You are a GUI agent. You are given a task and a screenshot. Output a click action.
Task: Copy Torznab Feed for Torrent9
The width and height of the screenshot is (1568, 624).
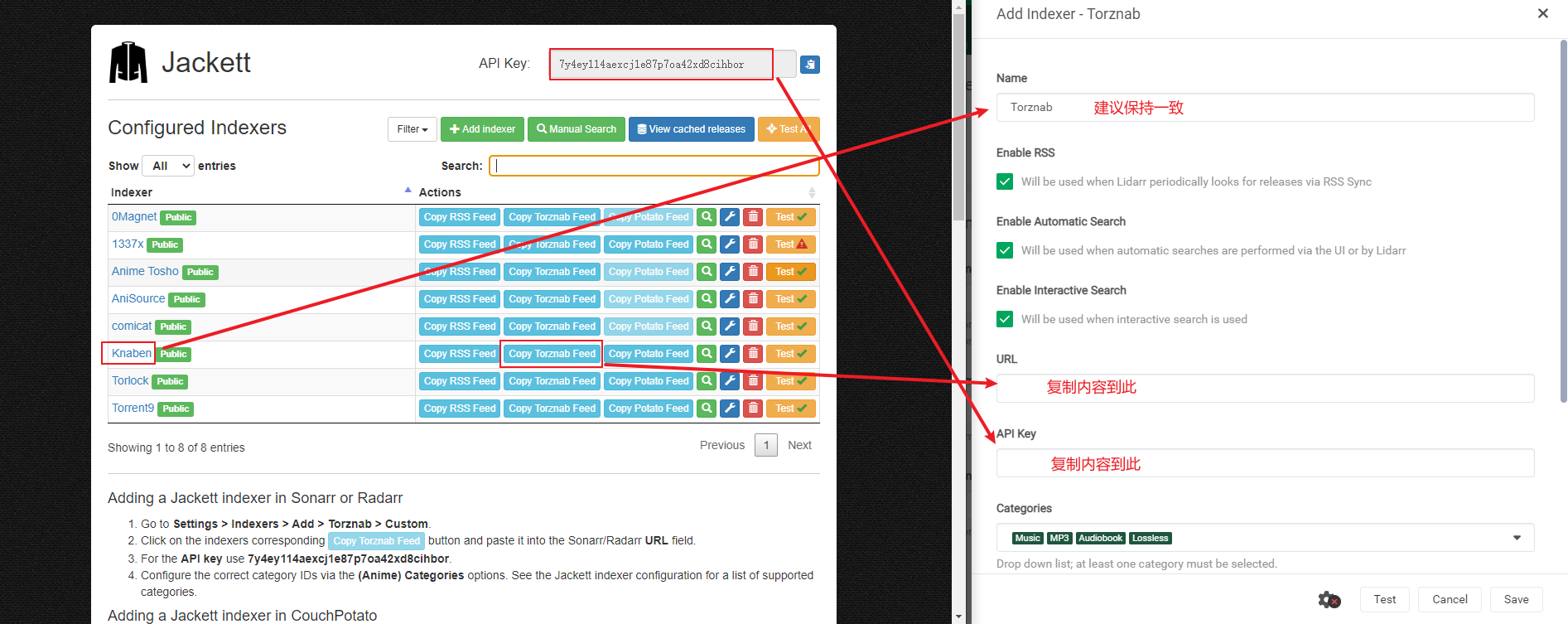(x=552, y=409)
